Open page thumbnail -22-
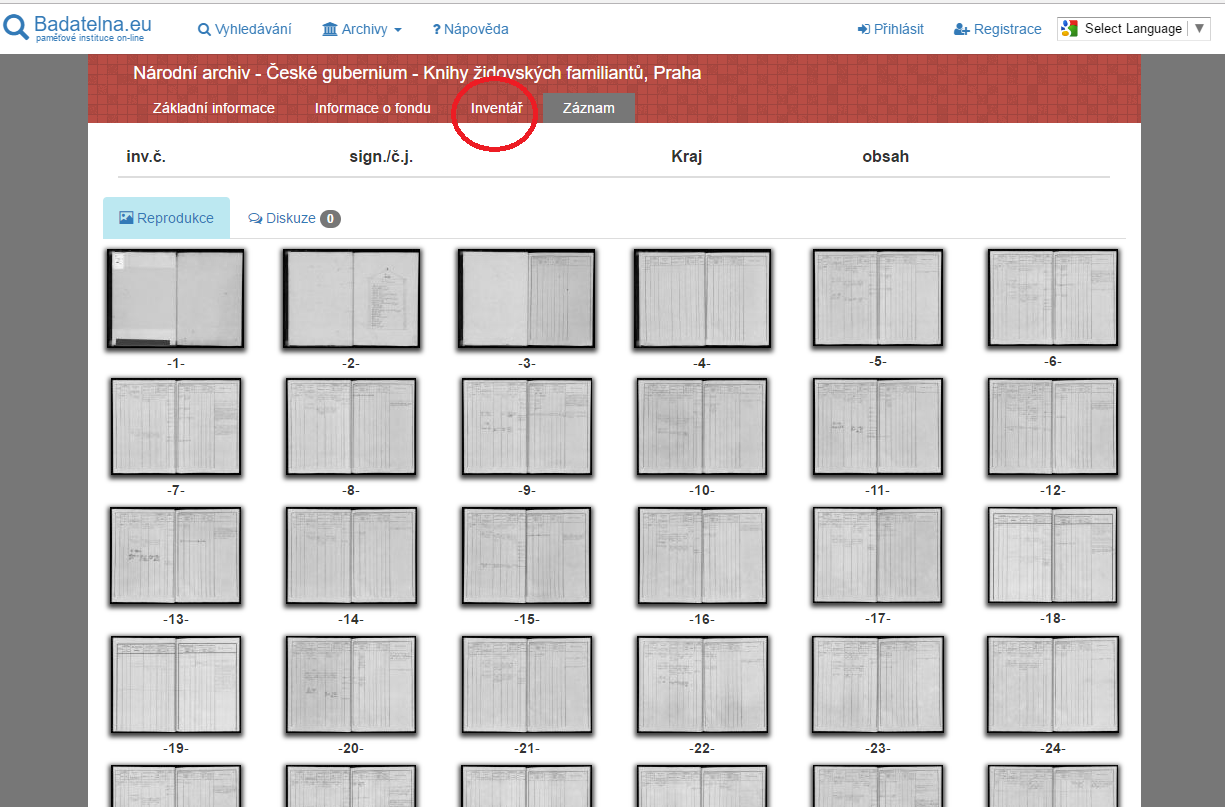This screenshot has height=807, width=1225. (702, 685)
